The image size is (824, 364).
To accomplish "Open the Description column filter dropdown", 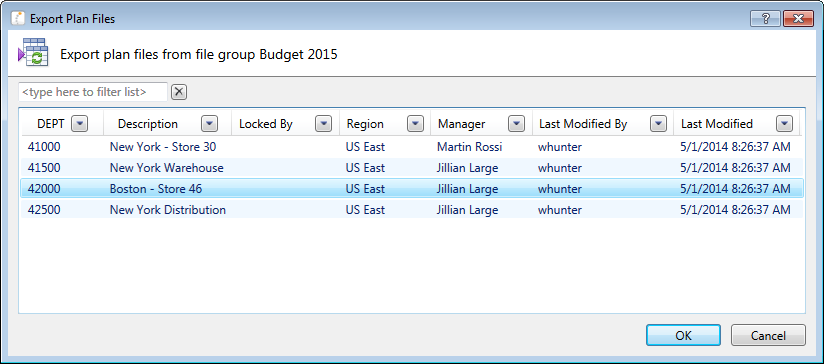I will point(209,124).
